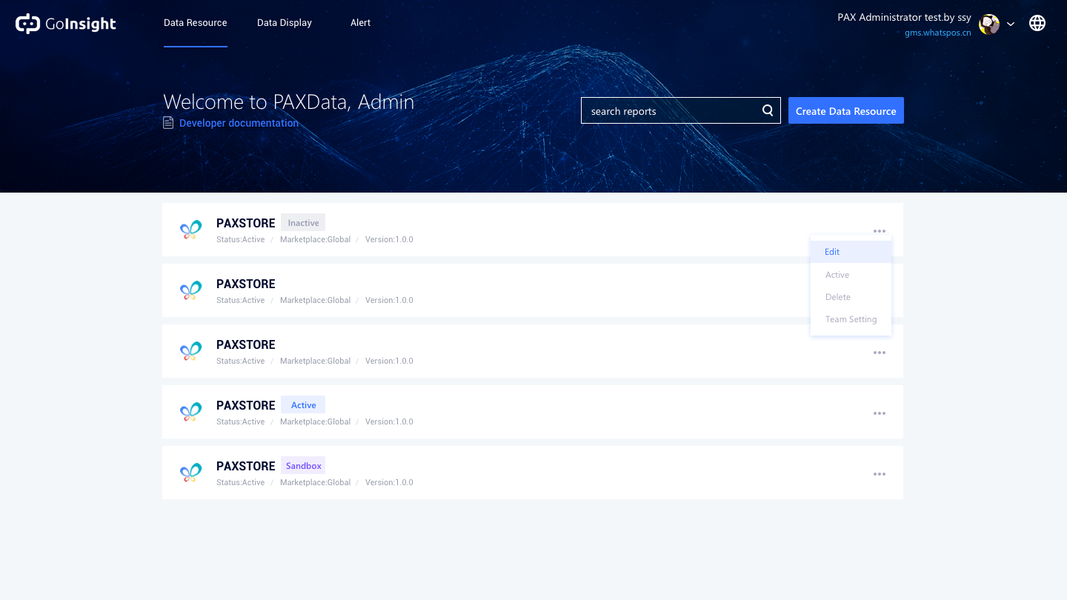Open more options for Inactive PAXSTORE
1067x600 pixels.
click(x=879, y=231)
